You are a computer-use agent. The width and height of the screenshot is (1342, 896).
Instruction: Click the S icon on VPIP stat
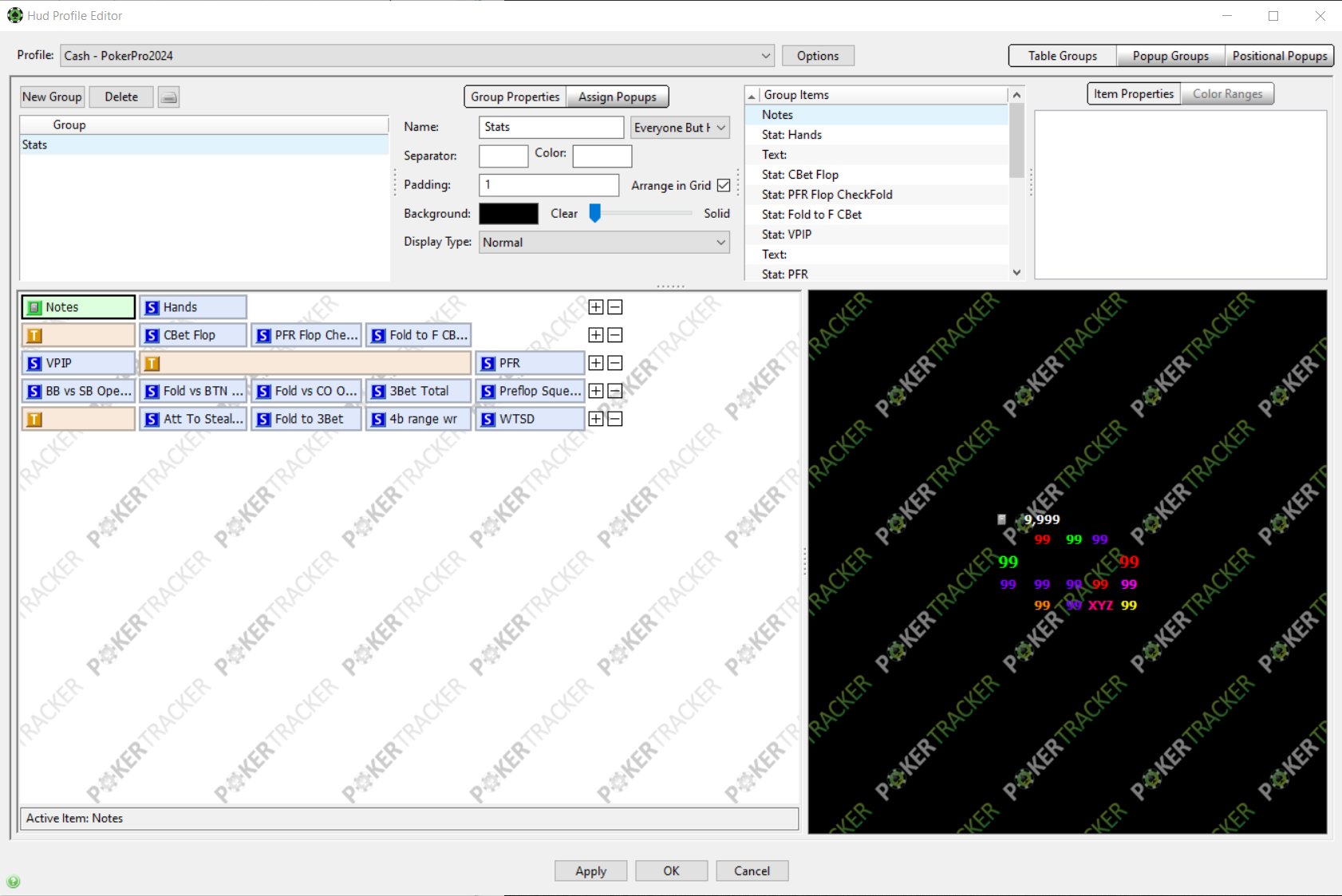[x=34, y=363]
